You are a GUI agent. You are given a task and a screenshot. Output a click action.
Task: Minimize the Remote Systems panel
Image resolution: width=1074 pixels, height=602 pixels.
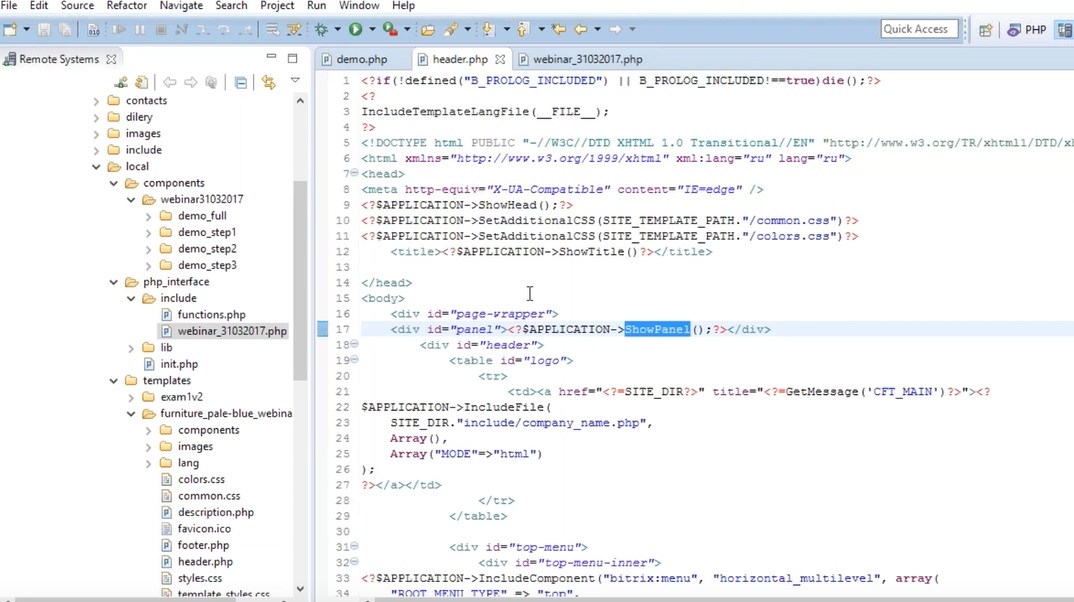pyautogui.click(x=271, y=58)
